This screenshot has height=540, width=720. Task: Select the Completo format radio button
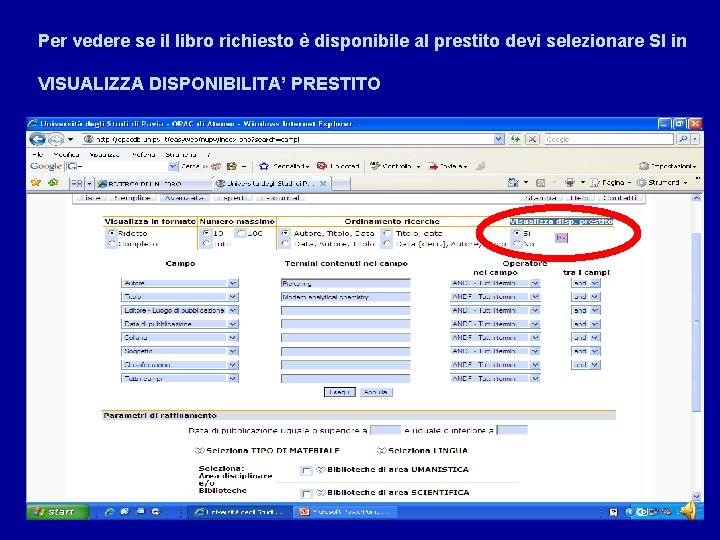pyautogui.click(x=111, y=244)
